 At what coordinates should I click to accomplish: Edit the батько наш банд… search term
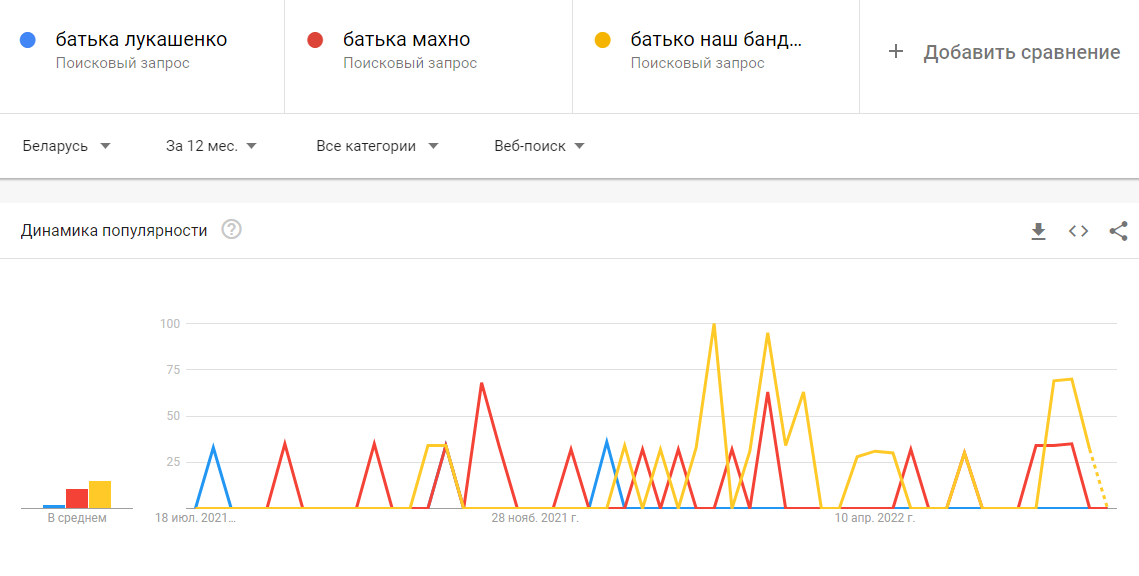(x=716, y=40)
